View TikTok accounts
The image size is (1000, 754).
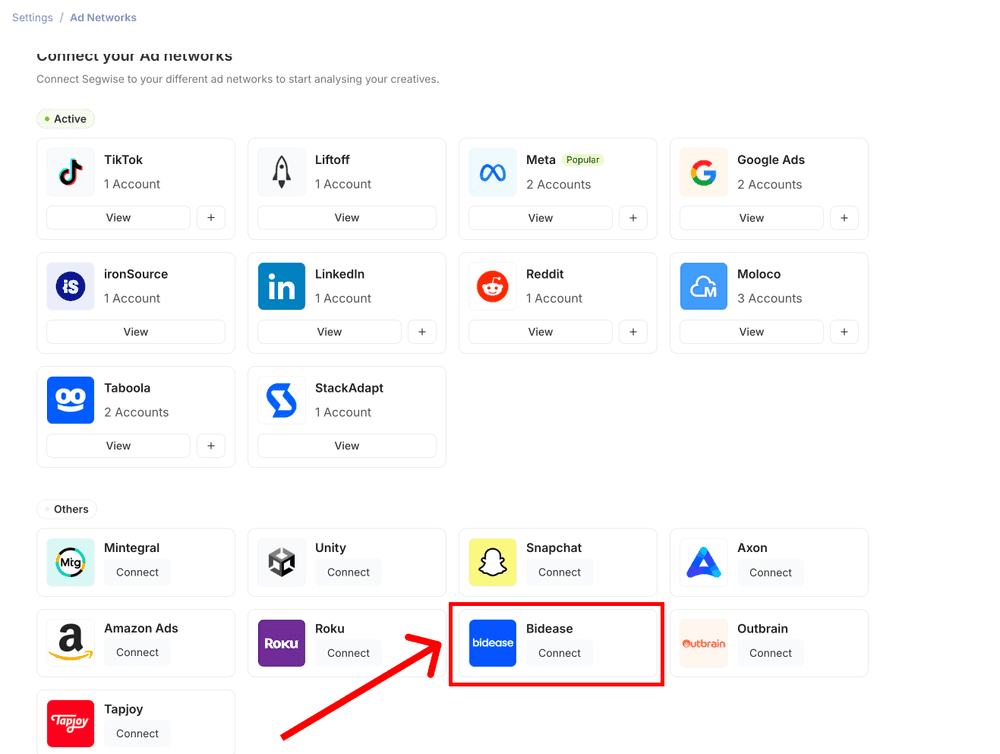pos(119,218)
